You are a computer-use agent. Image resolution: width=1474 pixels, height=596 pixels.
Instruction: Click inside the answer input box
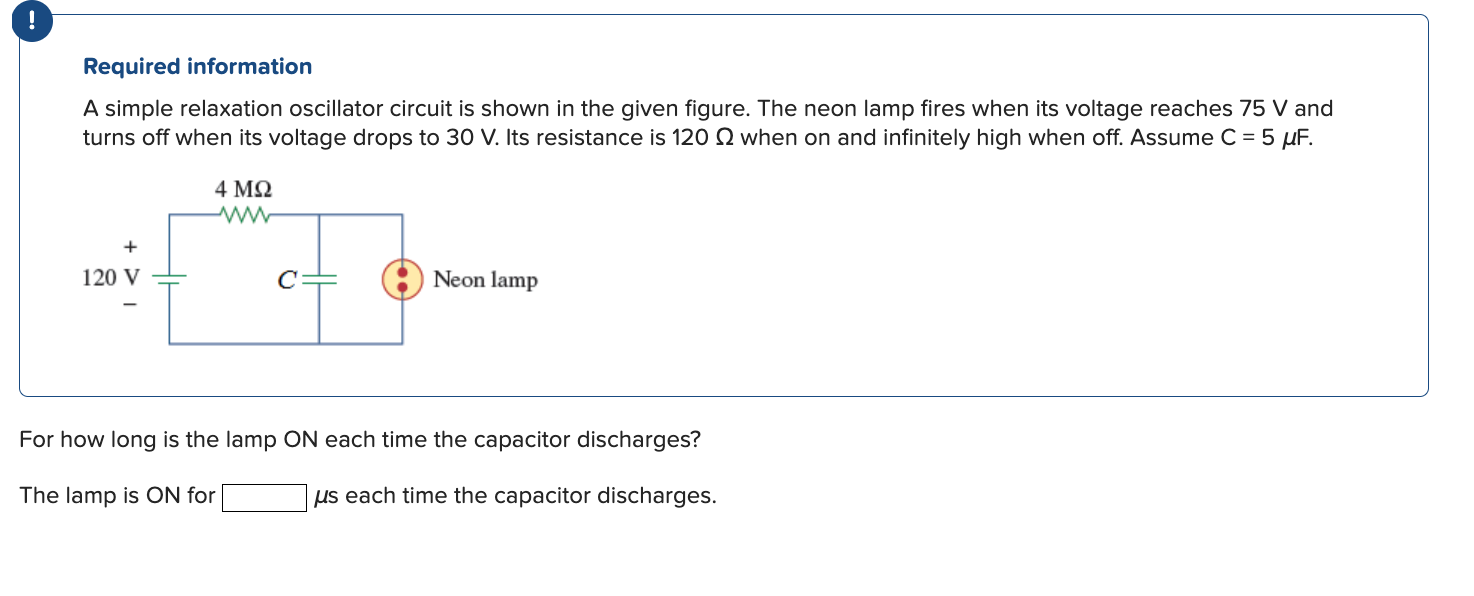pos(264,496)
